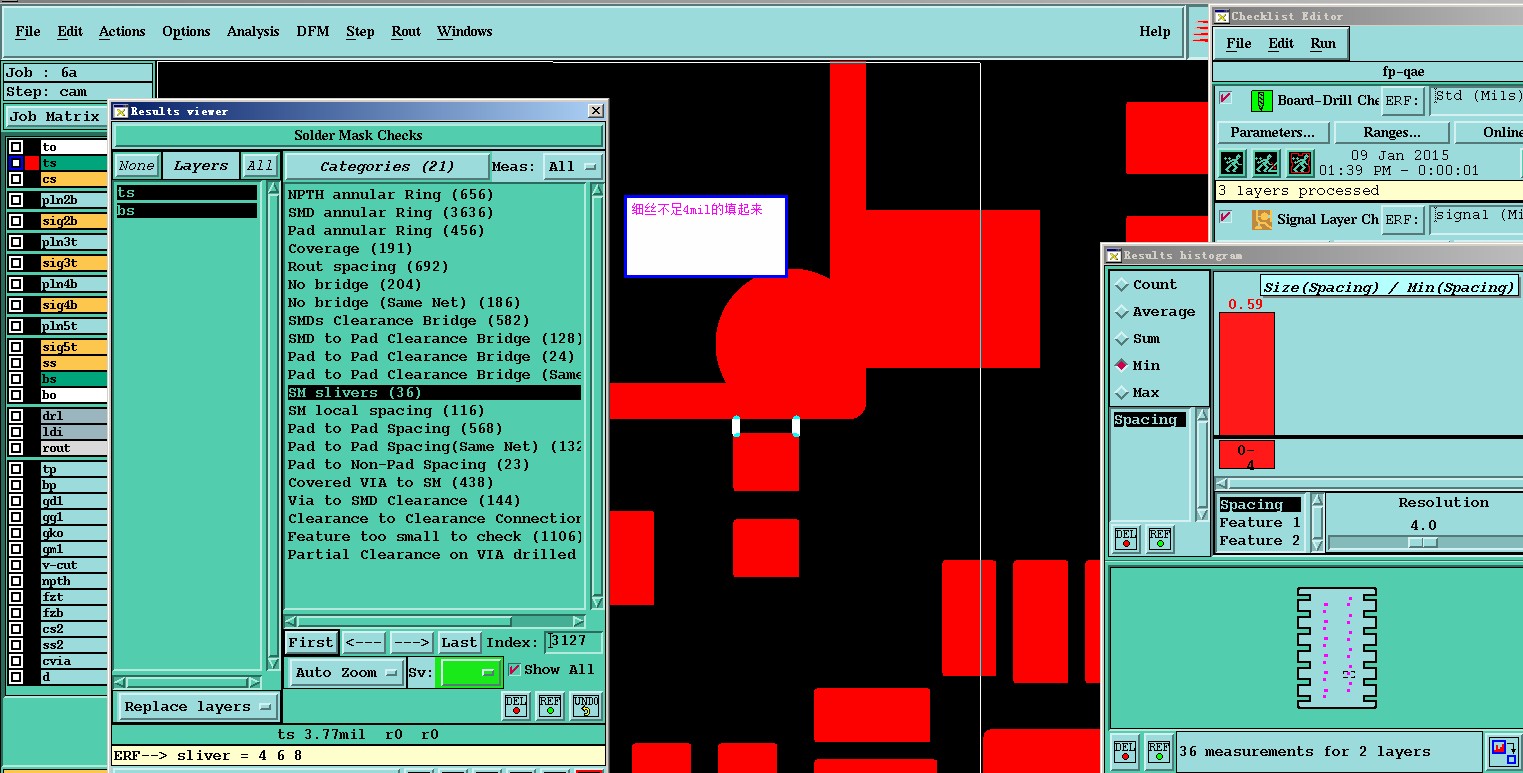Uncheck the Show All checkbox
The width and height of the screenshot is (1523, 773).
tap(514, 669)
